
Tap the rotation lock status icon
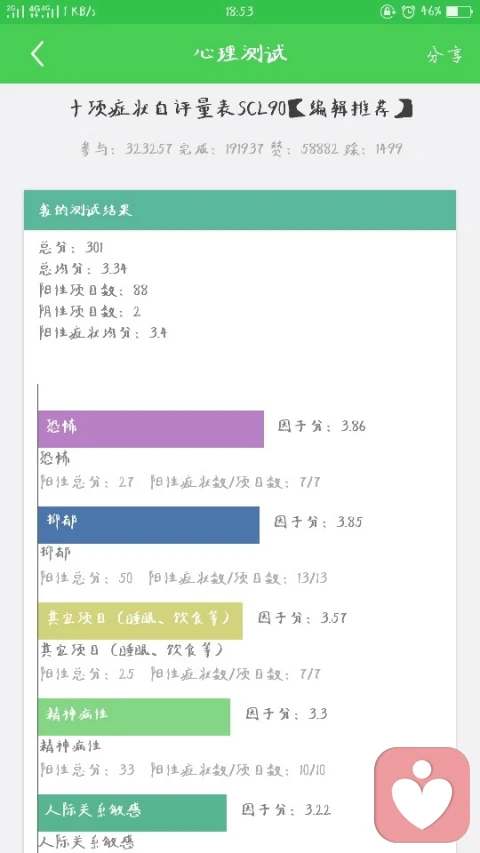pyautogui.click(x=387, y=11)
